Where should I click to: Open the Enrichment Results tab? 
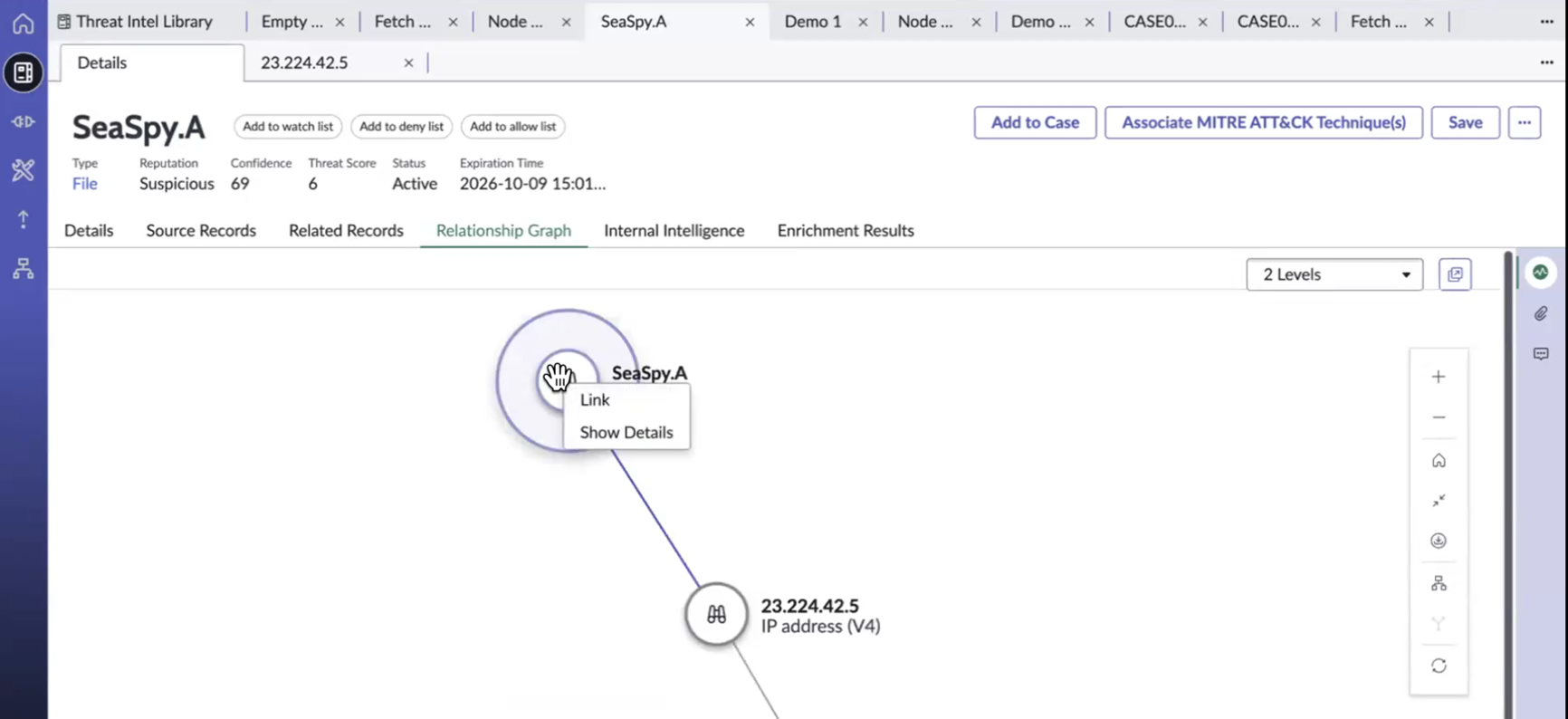(846, 230)
